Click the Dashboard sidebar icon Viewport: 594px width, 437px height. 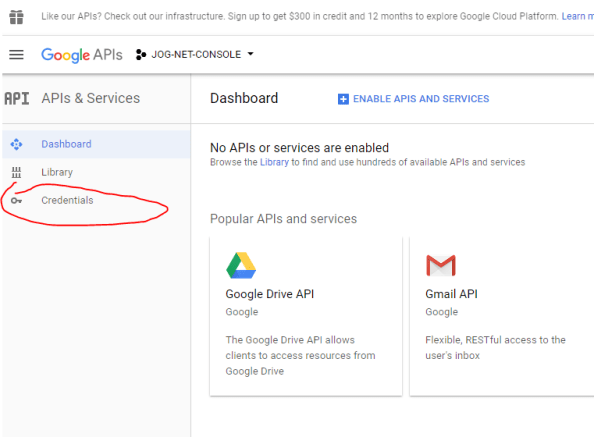16,144
